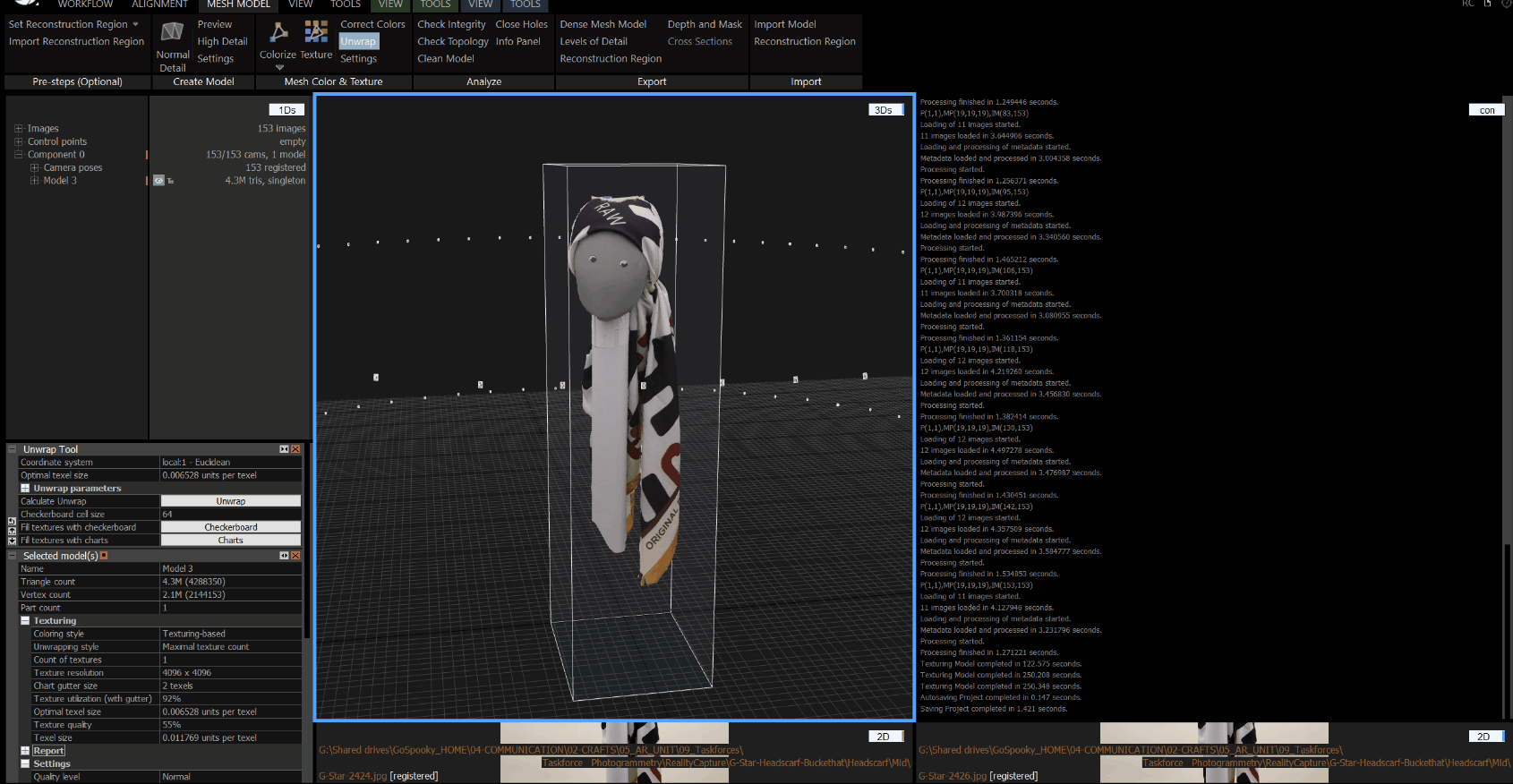This screenshot has height=784, width=1513.
Task: Edit the Checkerboard cell size value 64
Action: pos(231,515)
